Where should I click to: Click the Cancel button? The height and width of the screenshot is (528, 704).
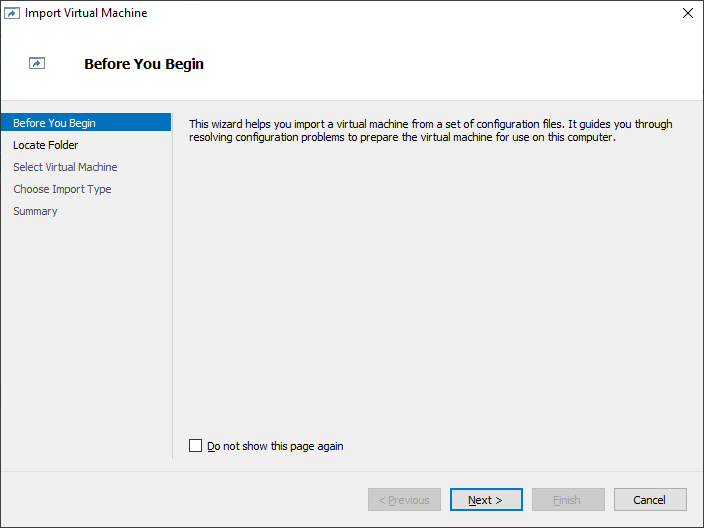650,500
